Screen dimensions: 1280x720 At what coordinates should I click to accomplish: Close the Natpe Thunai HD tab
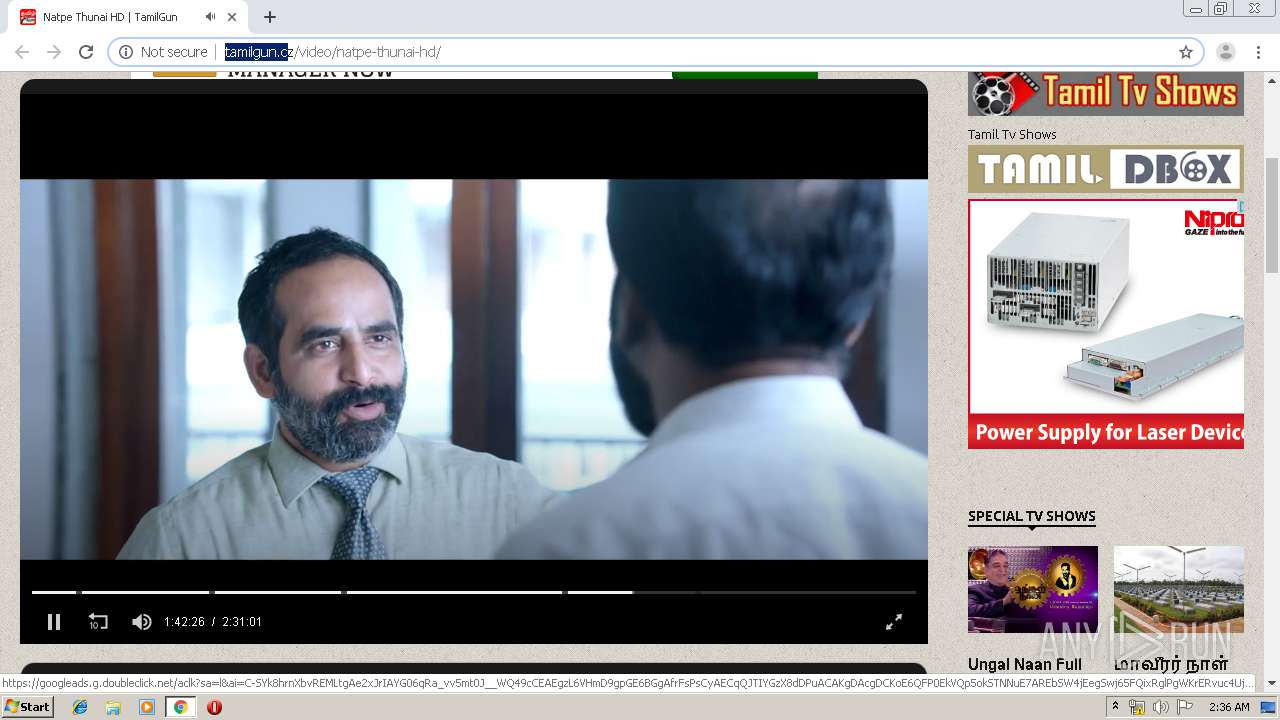pyautogui.click(x=233, y=17)
